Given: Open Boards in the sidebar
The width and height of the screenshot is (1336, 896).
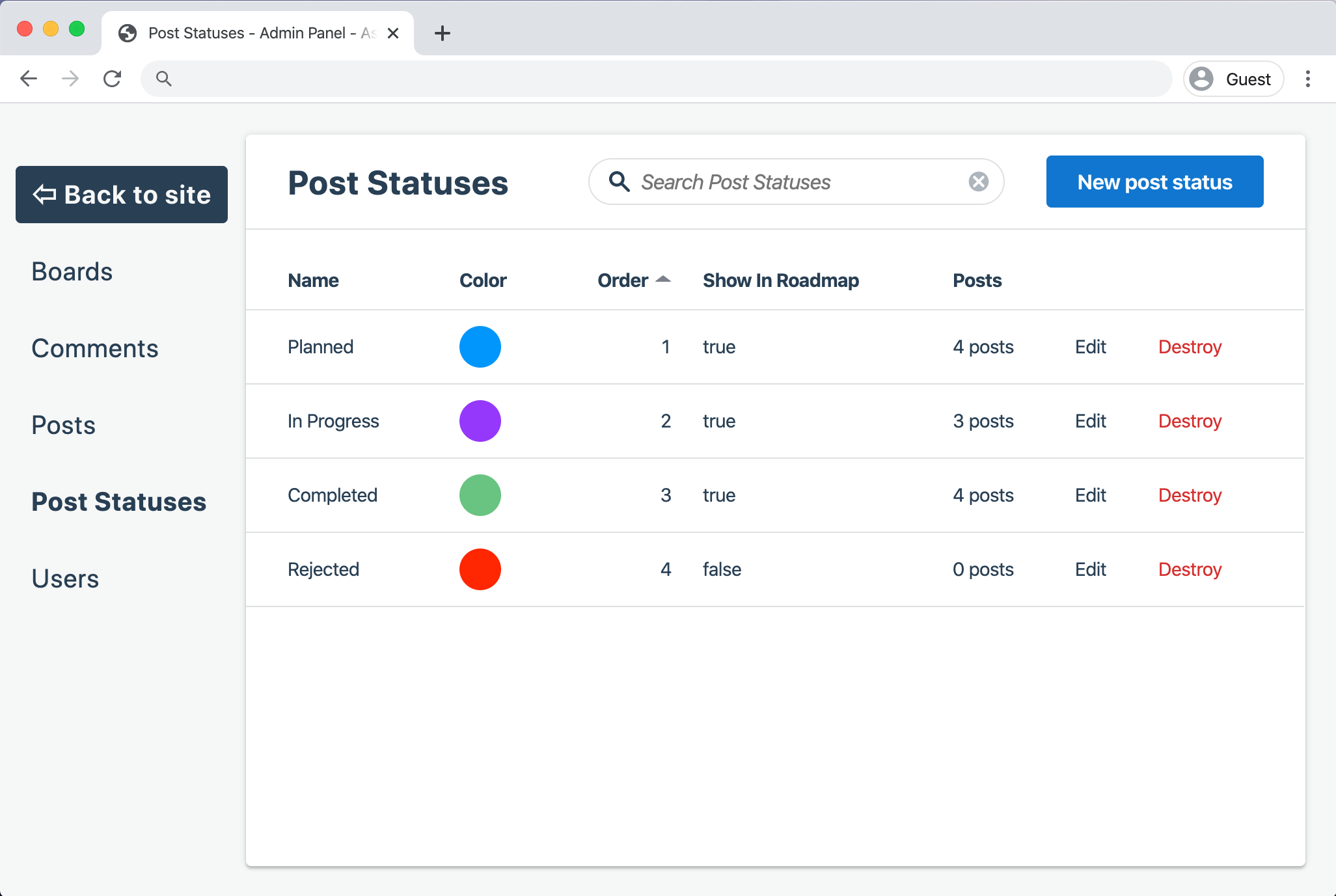Looking at the screenshot, I should pos(72,271).
